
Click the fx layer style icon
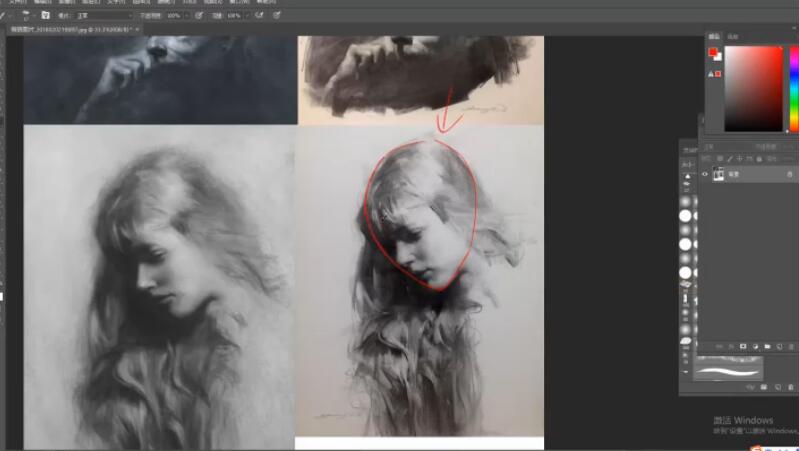pos(731,347)
